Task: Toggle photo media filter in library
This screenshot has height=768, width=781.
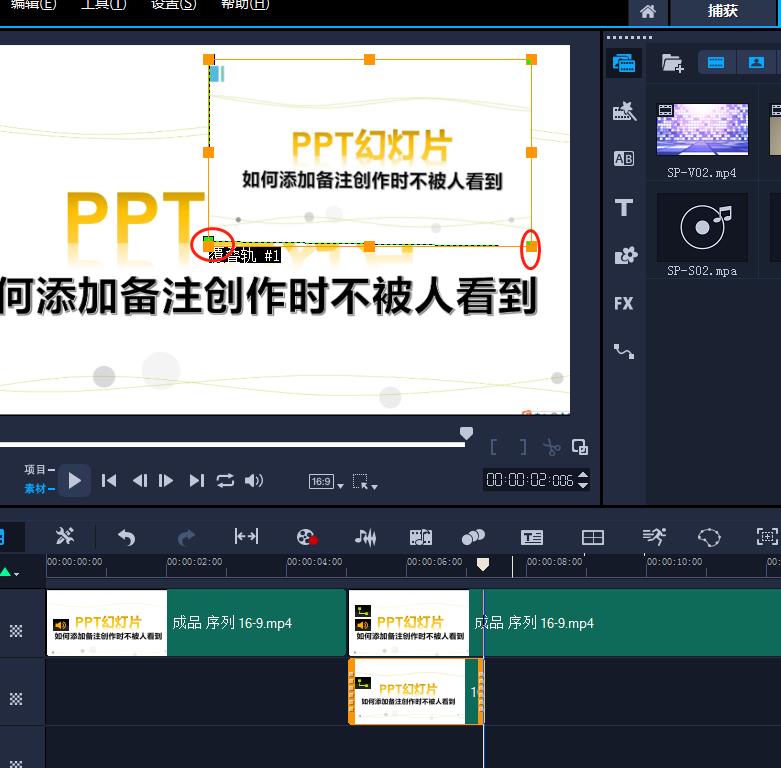Action: 756,63
